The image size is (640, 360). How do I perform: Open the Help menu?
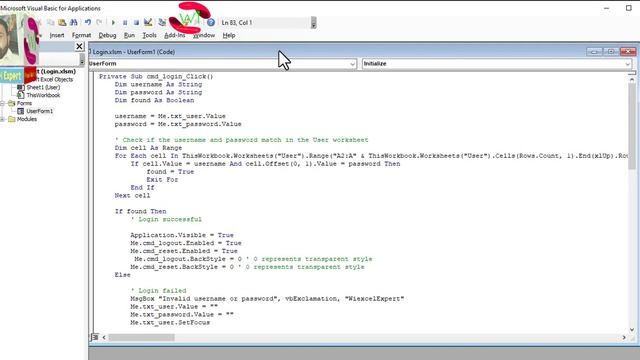tap(229, 36)
